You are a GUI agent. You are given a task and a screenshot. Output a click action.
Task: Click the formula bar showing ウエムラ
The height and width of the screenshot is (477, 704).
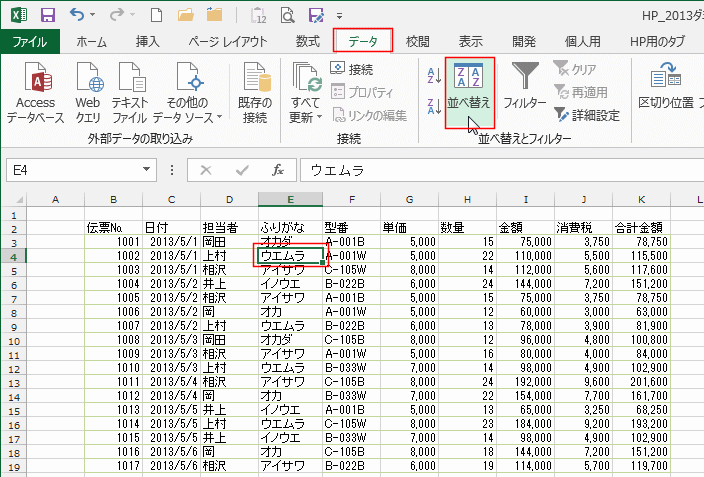pyautogui.click(x=500, y=171)
